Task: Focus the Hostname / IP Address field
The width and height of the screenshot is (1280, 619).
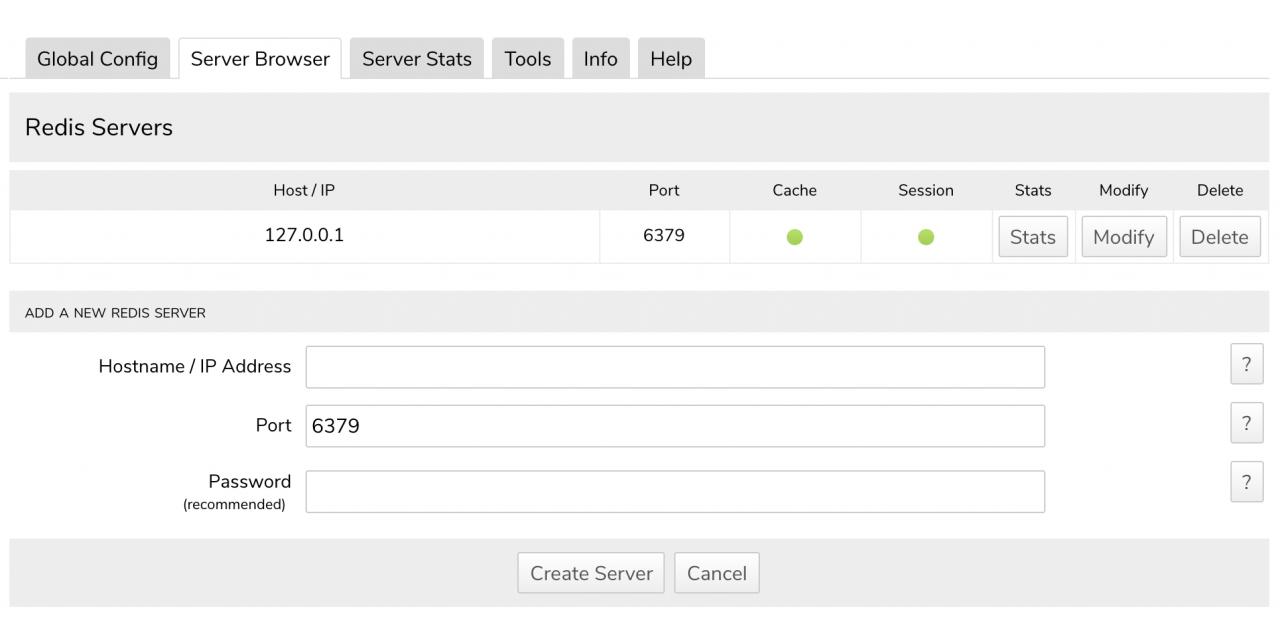Action: click(675, 367)
